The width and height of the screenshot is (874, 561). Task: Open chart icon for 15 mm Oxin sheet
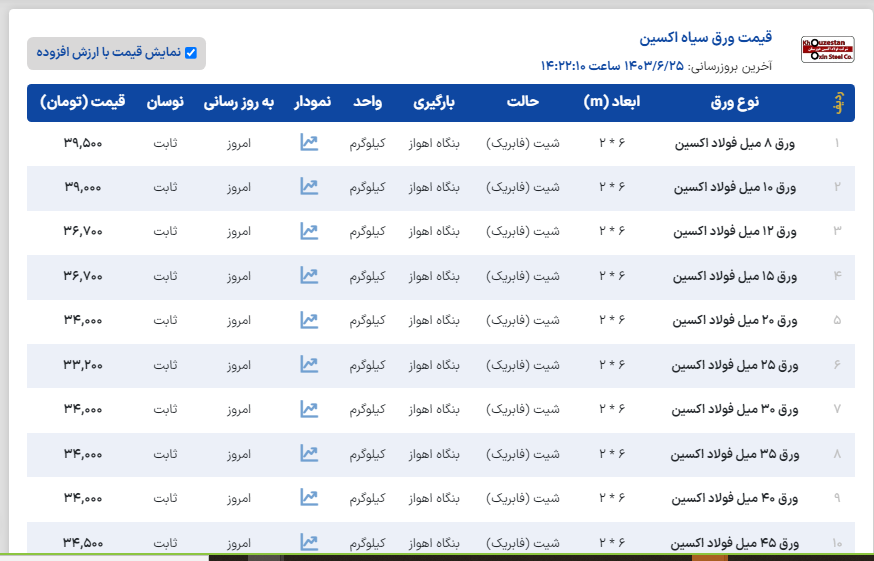point(309,276)
